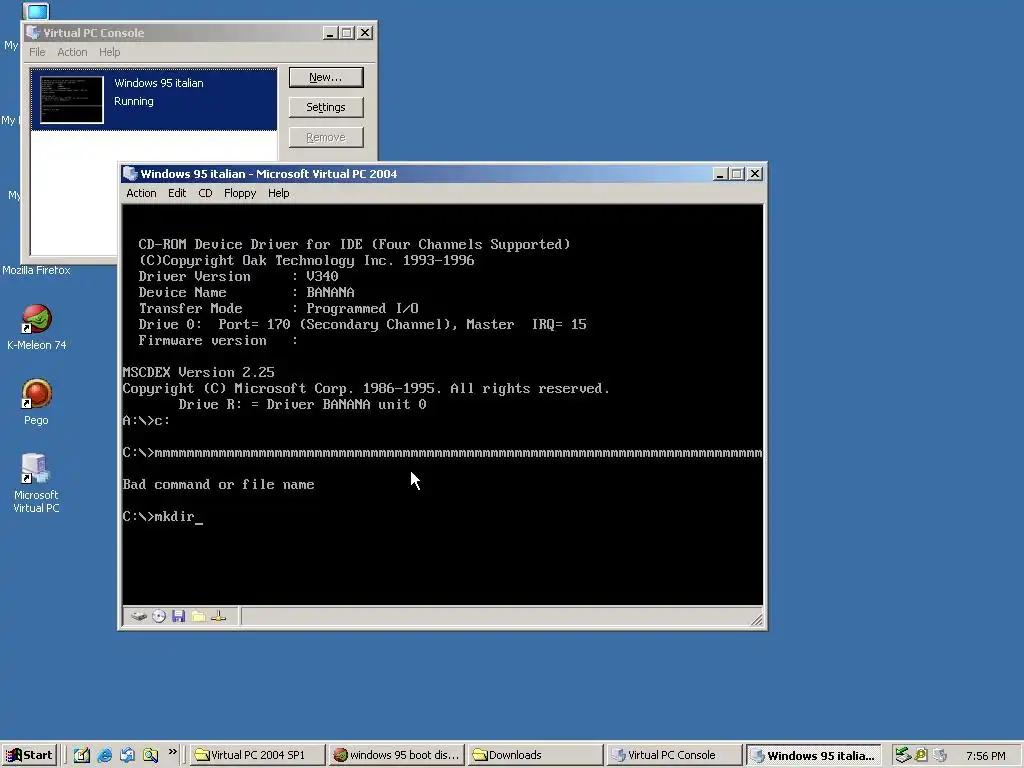
Task: Open Help menu in Virtual PC Console
Action: [x=110, y=52]
